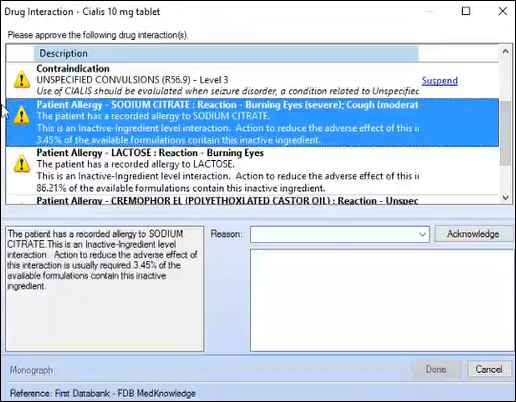Viewport: 516px width, 402px height.
Task: Maximize the Drug Interaction window
Action: (x=466, y=11)
